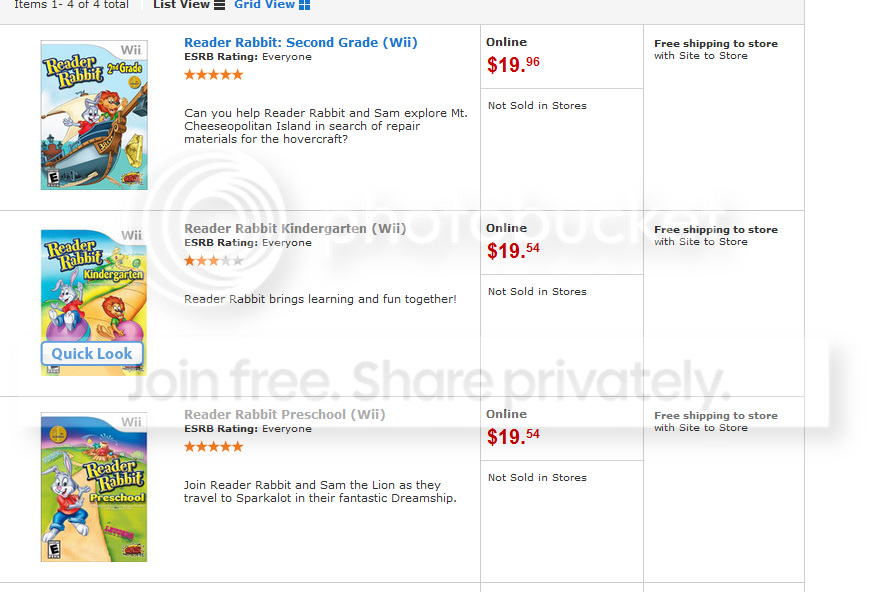Click star rating of Reader Rabbit Kindergarten
The image size is (871, 592).
[213, 261]
